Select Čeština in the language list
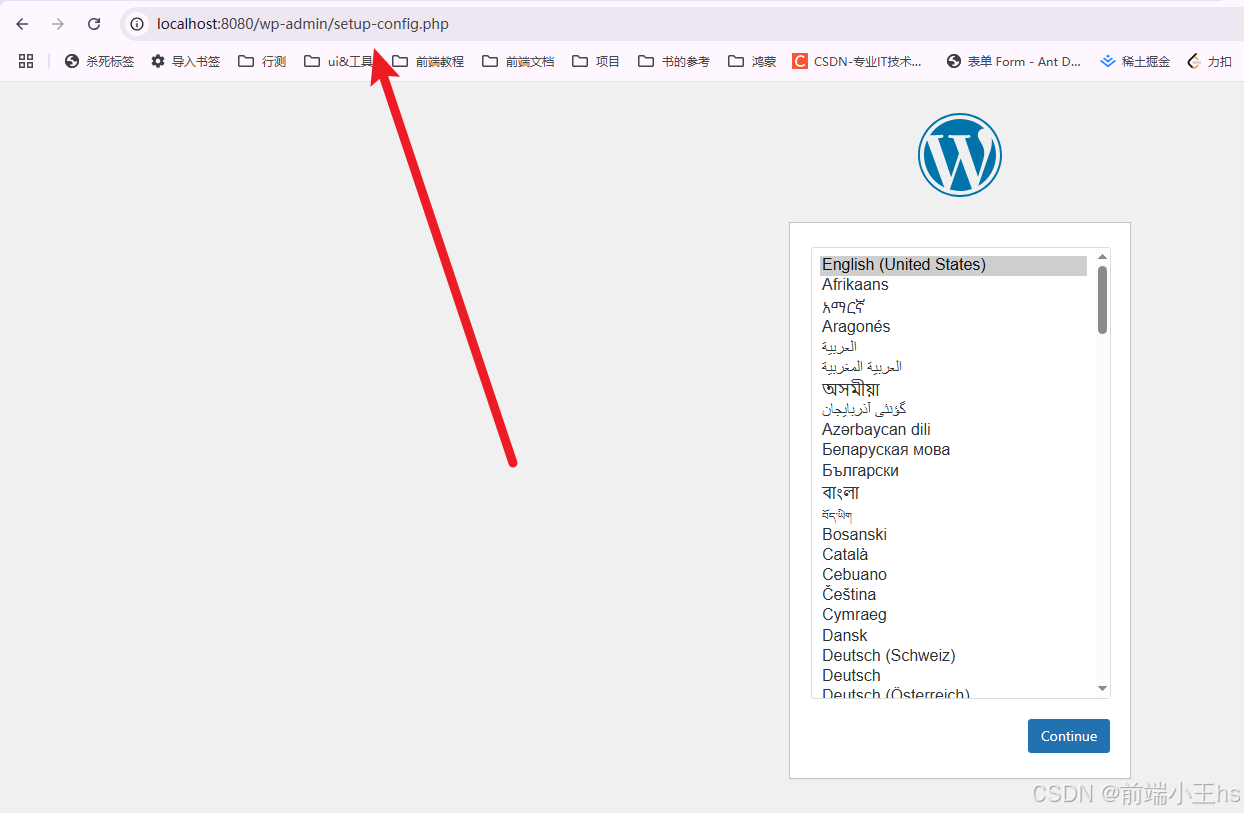This screenshot has height=813, width=1244. pyautogui.click(x=953, y=595)
